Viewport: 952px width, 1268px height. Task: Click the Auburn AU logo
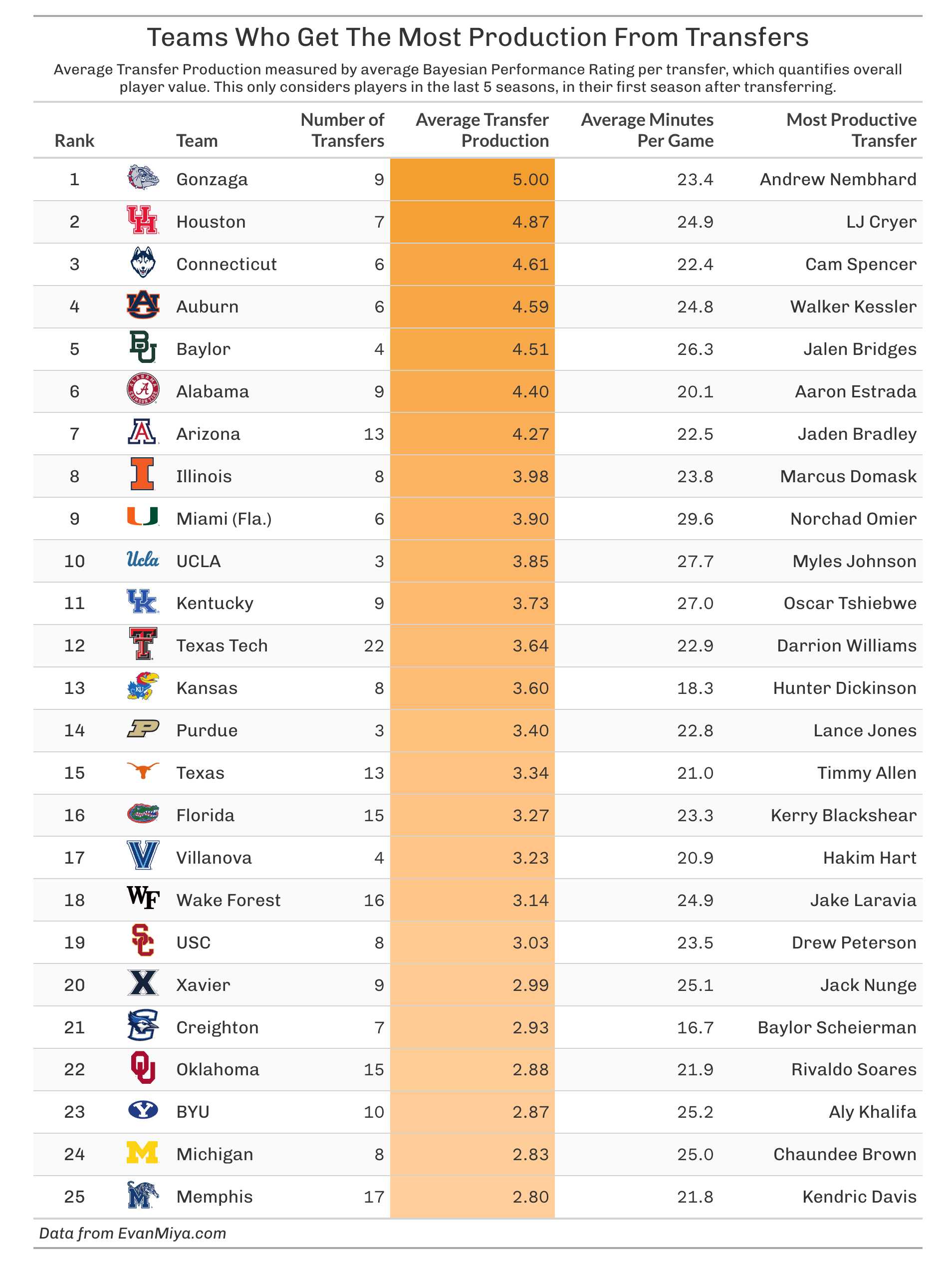tap(143, 306)
